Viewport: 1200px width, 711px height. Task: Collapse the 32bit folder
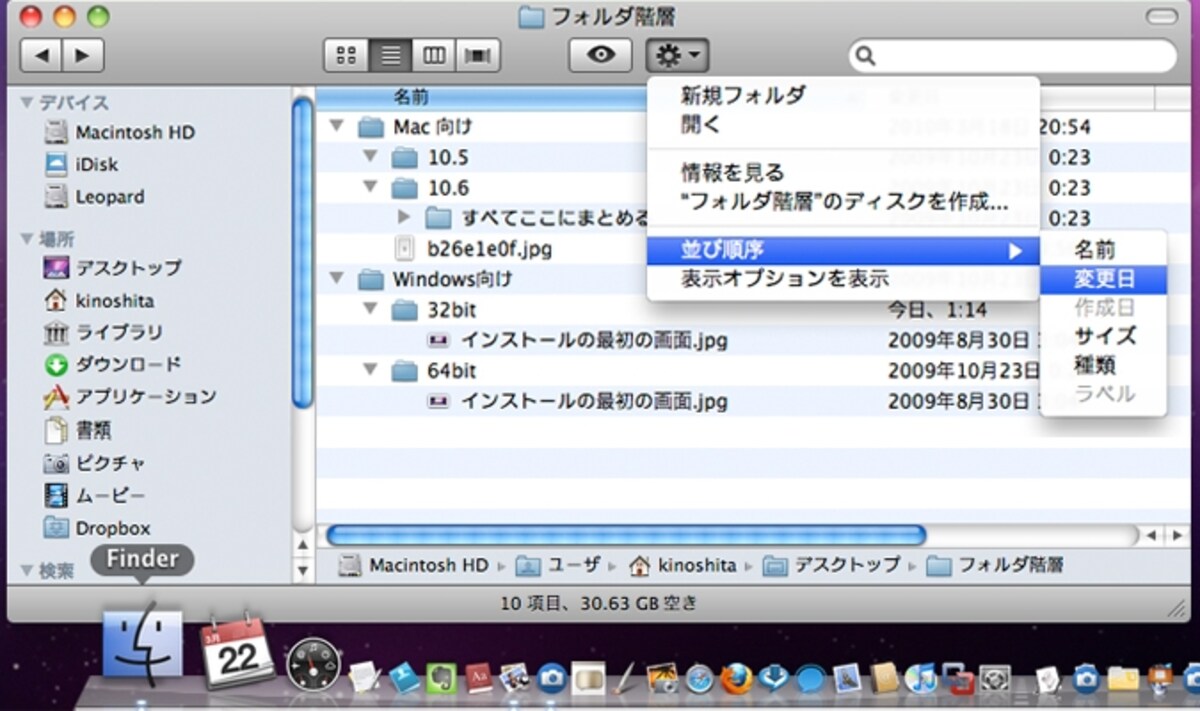click(x=371, y=310)
